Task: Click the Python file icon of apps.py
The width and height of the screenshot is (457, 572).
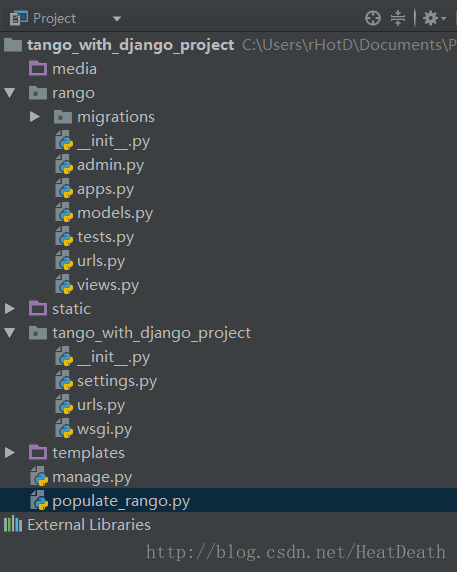Action: tap(64, 189)
